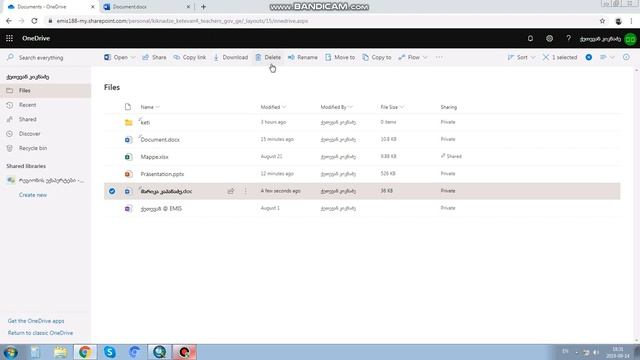Open the Windows Start button
The width and height of the screenshot is (640, 360).
click(10, 352)
